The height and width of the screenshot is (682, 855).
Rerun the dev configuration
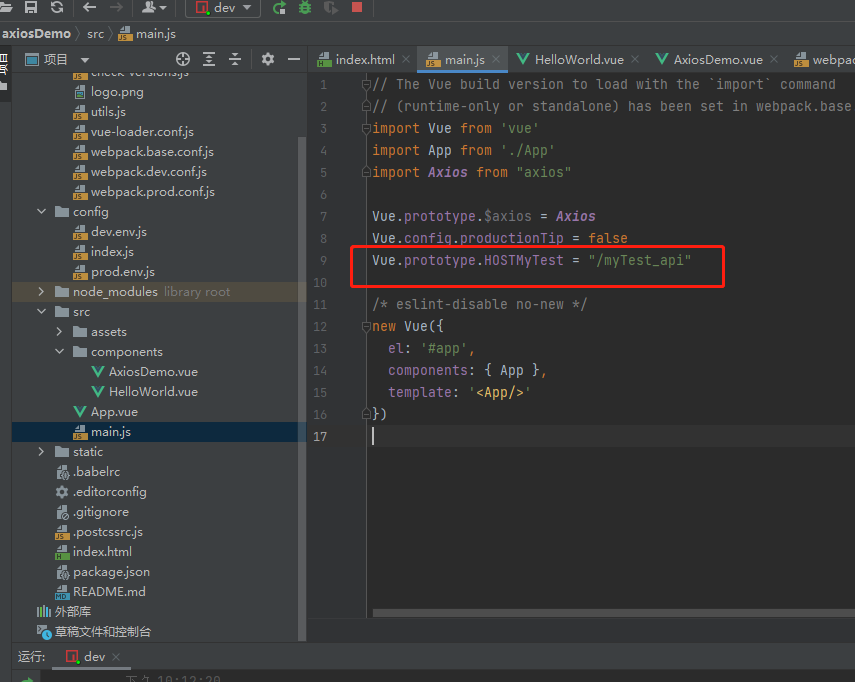point(279,8)
